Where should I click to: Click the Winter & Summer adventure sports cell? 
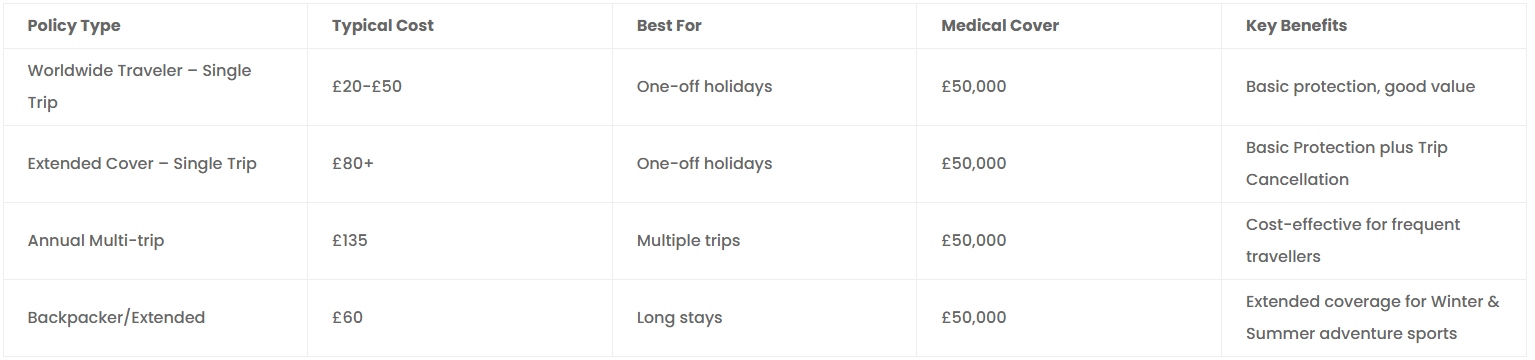coord(1373,318)
